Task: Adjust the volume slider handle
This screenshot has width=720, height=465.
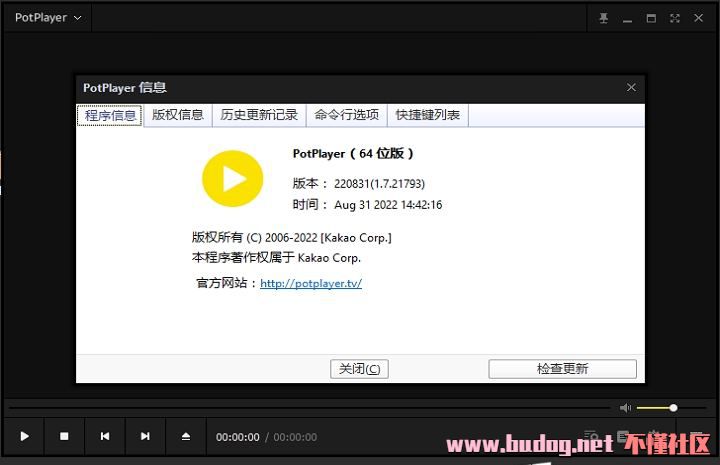Action: click(673, 408)
